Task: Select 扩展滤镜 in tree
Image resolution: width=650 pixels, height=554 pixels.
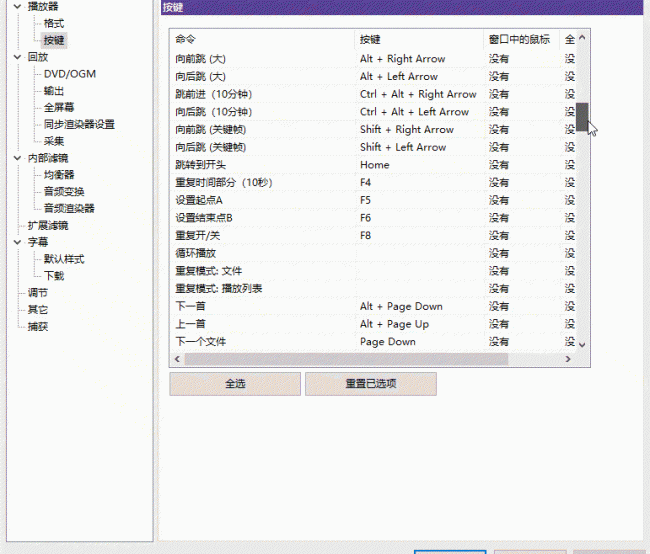Action: [x=48, y=226]
